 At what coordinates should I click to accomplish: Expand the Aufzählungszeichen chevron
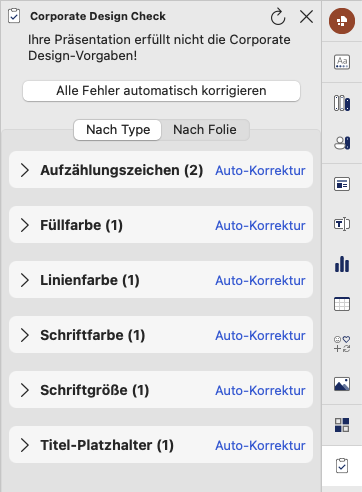(x=25, y=170)
